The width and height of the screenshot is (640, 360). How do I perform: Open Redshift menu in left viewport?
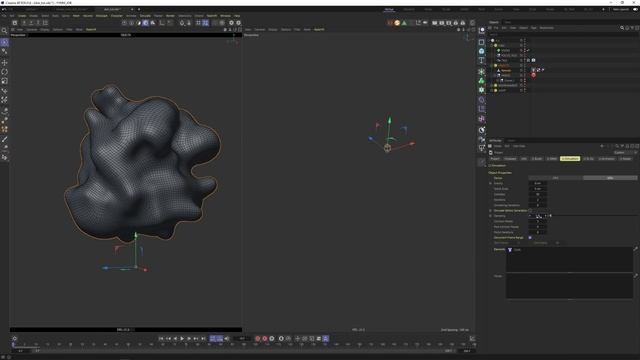coord(91,29)
